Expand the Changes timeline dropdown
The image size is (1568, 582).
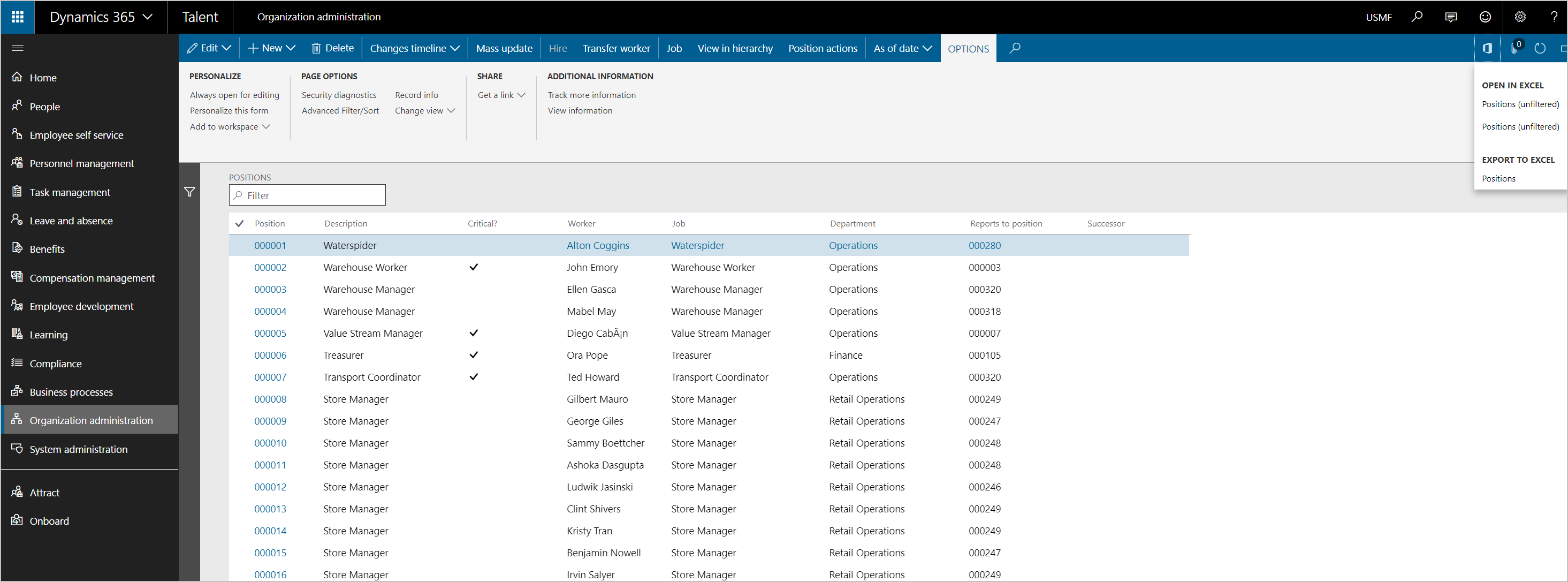[x=413, y=47]
